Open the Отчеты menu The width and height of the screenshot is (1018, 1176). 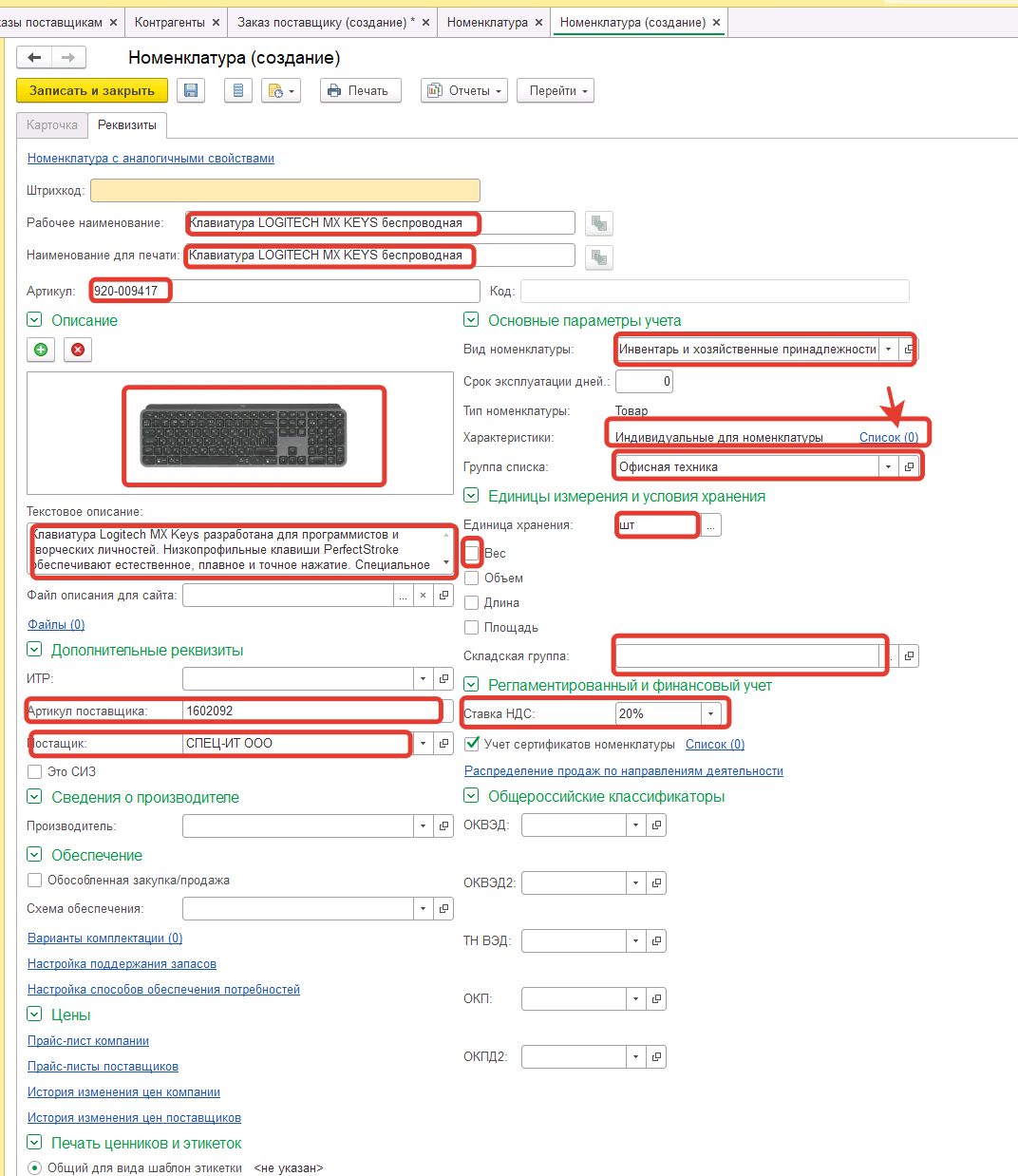pyautogui.click(x=463, y=90)
